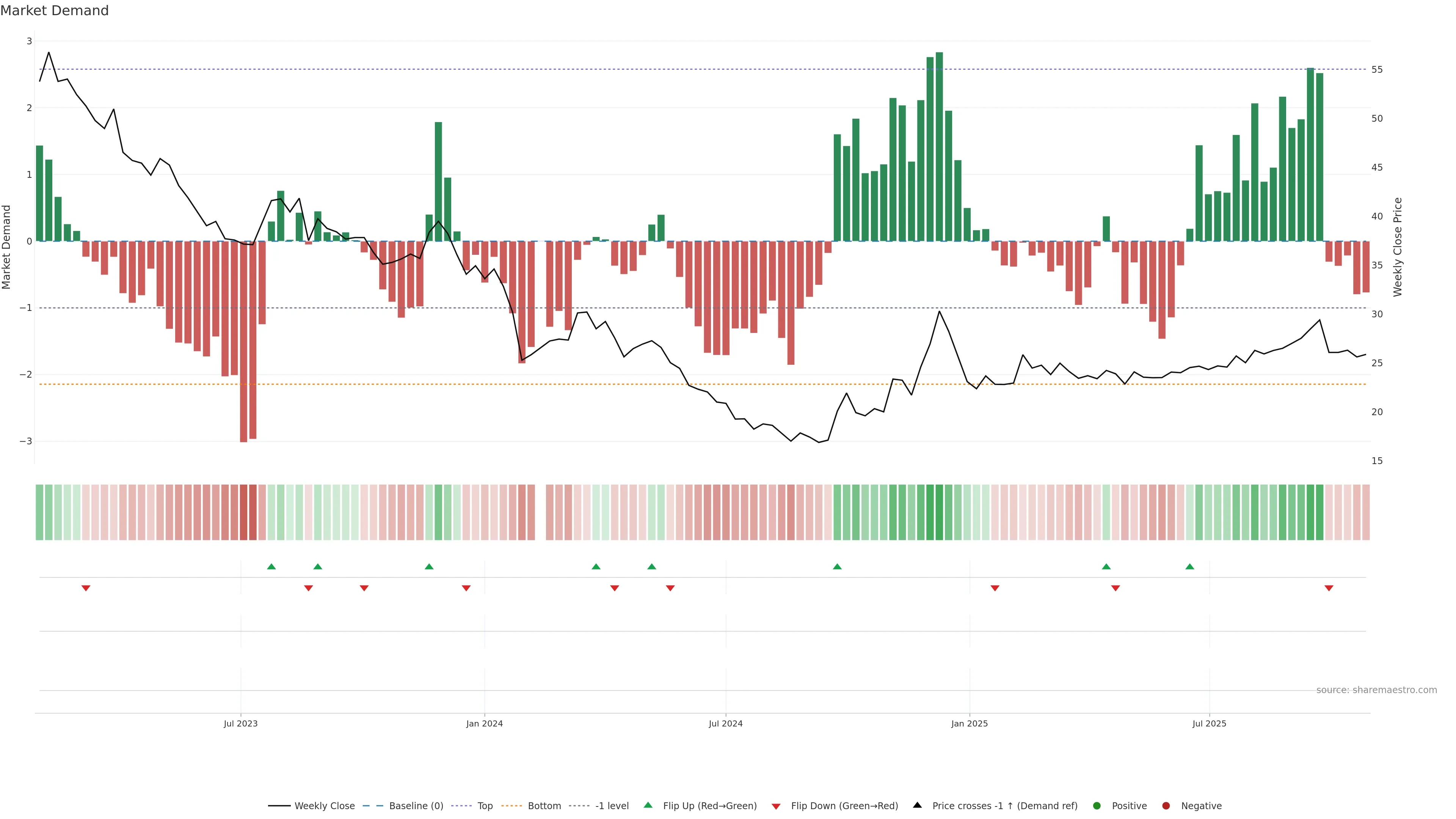This screenshot has width=1456, height=819.
Task: Click black Price crosses -1 triangle icon
Action: pyautogui.click(x=917, y=805)
